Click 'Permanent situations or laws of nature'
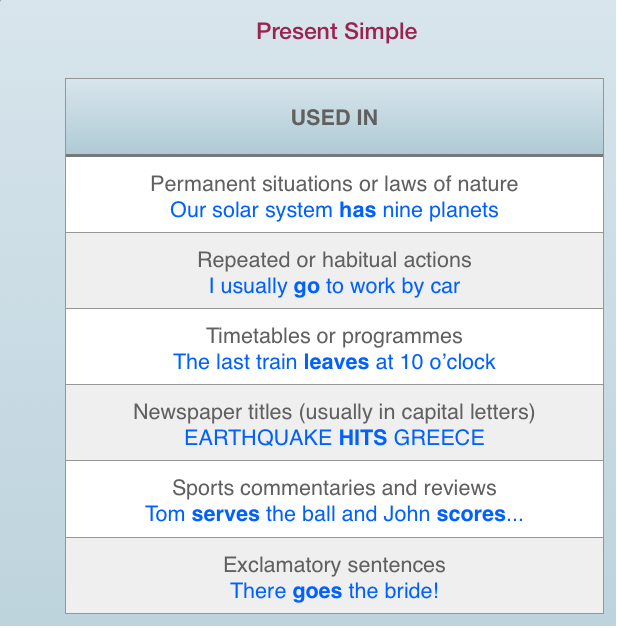The image size is (618, 628). click(x=334, y=184)
